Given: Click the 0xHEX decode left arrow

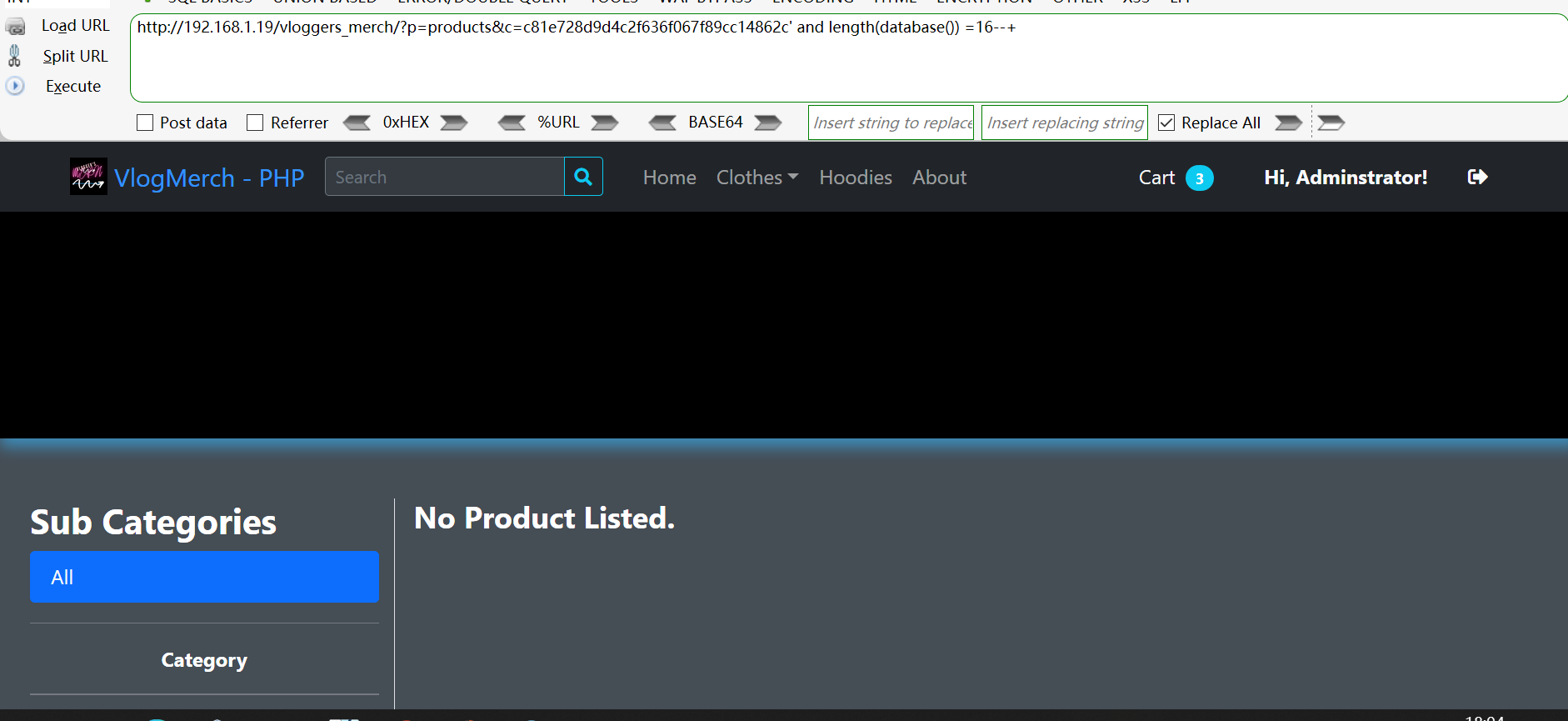Looking at the screenshot, I should (357, 123).
